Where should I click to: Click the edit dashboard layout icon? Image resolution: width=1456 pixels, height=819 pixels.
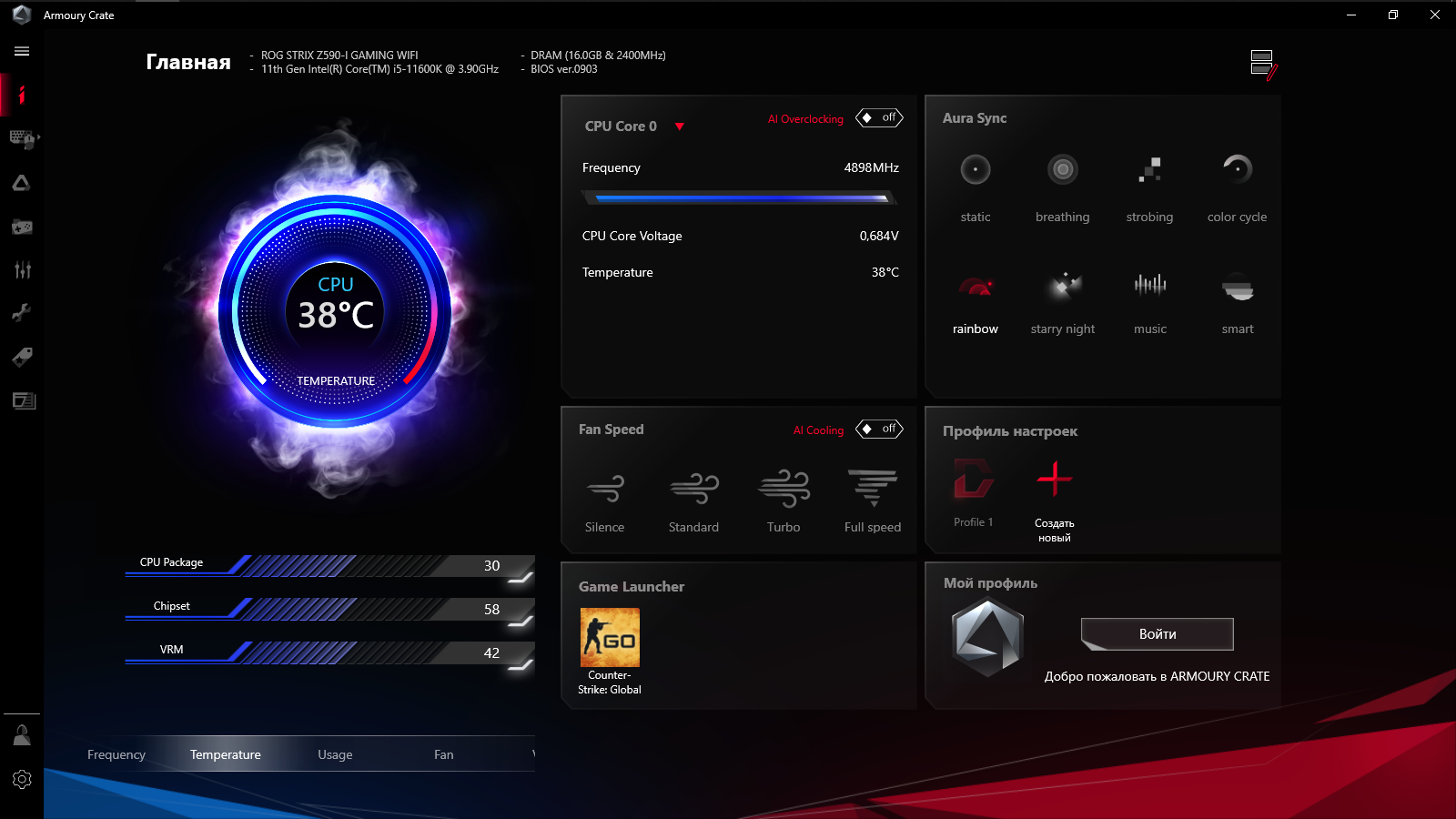pyautogui.click(x=1260, y=62)
